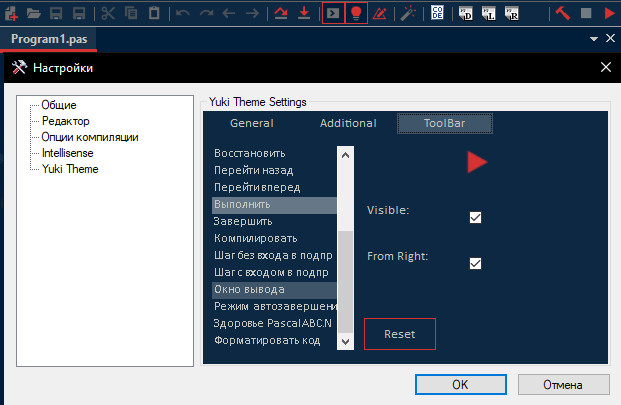Image resolution: width=621 pixels, height=405 pixels.
Task: Select the Program1.pas document tab
Action: click(x=49, y=39)
